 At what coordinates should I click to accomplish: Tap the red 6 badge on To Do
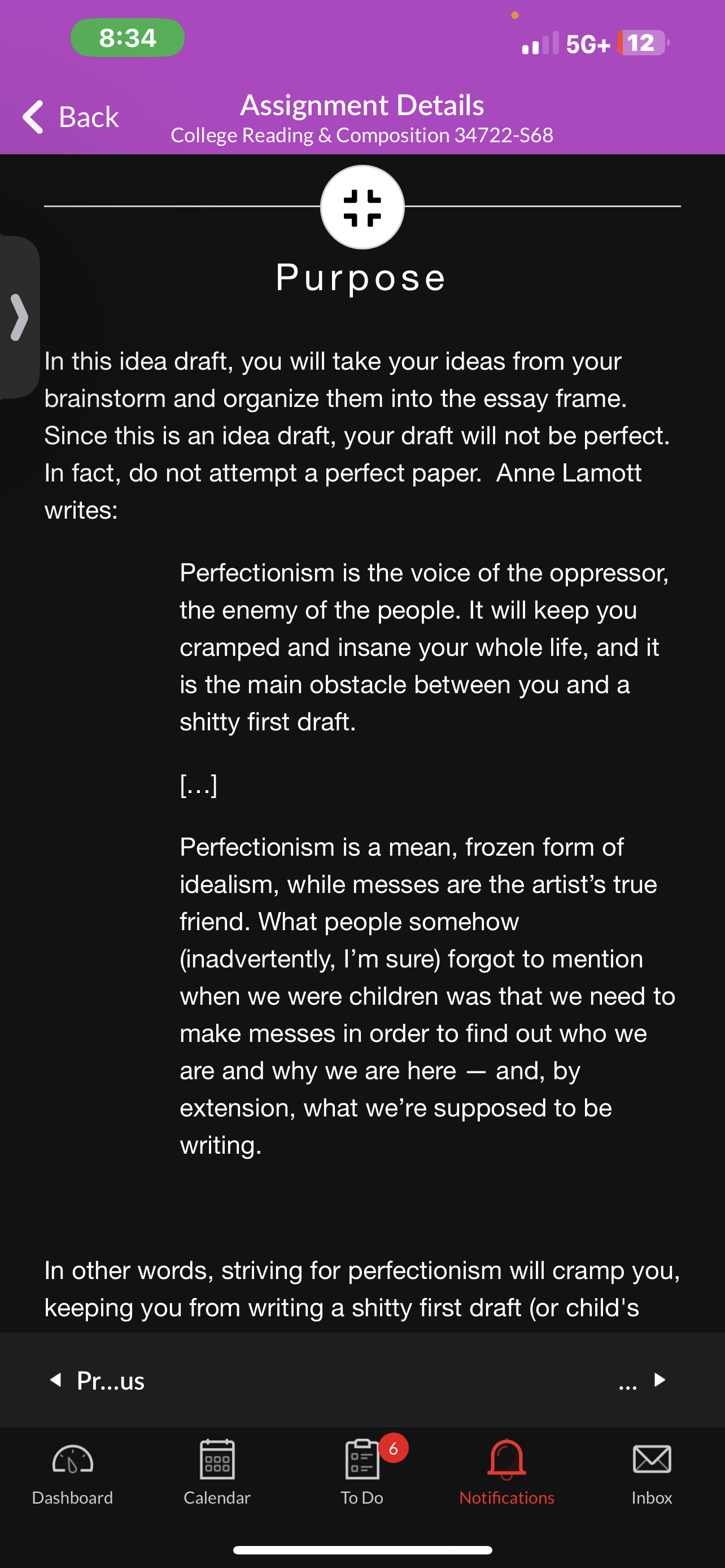(394, 1449)
